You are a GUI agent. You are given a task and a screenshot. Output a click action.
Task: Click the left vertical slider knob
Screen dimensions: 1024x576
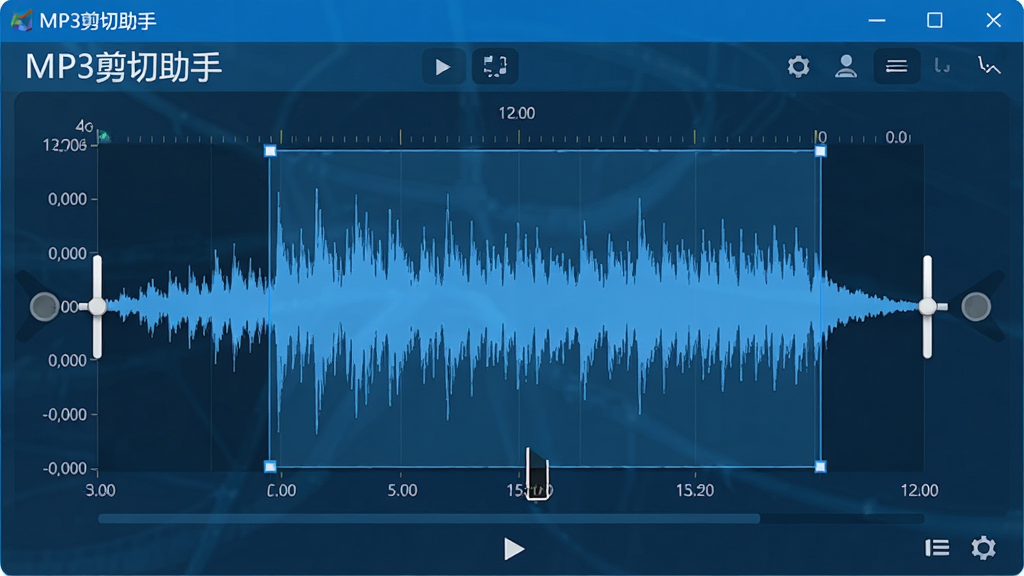(x=97, y=306)
